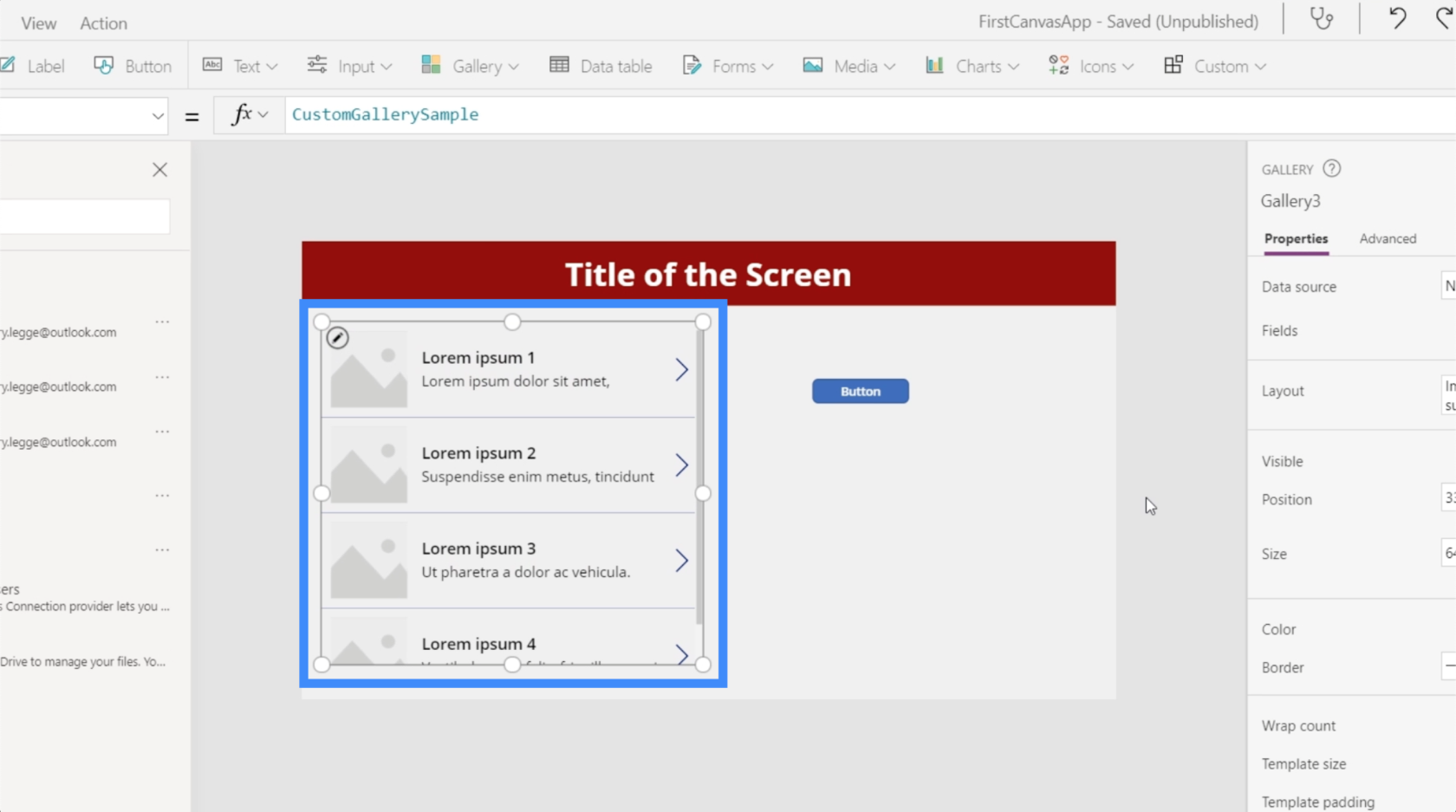
Task: Select 'Suspendisse enim metus, tincidunt' subtitle
Action: click(x=537, y=477)
